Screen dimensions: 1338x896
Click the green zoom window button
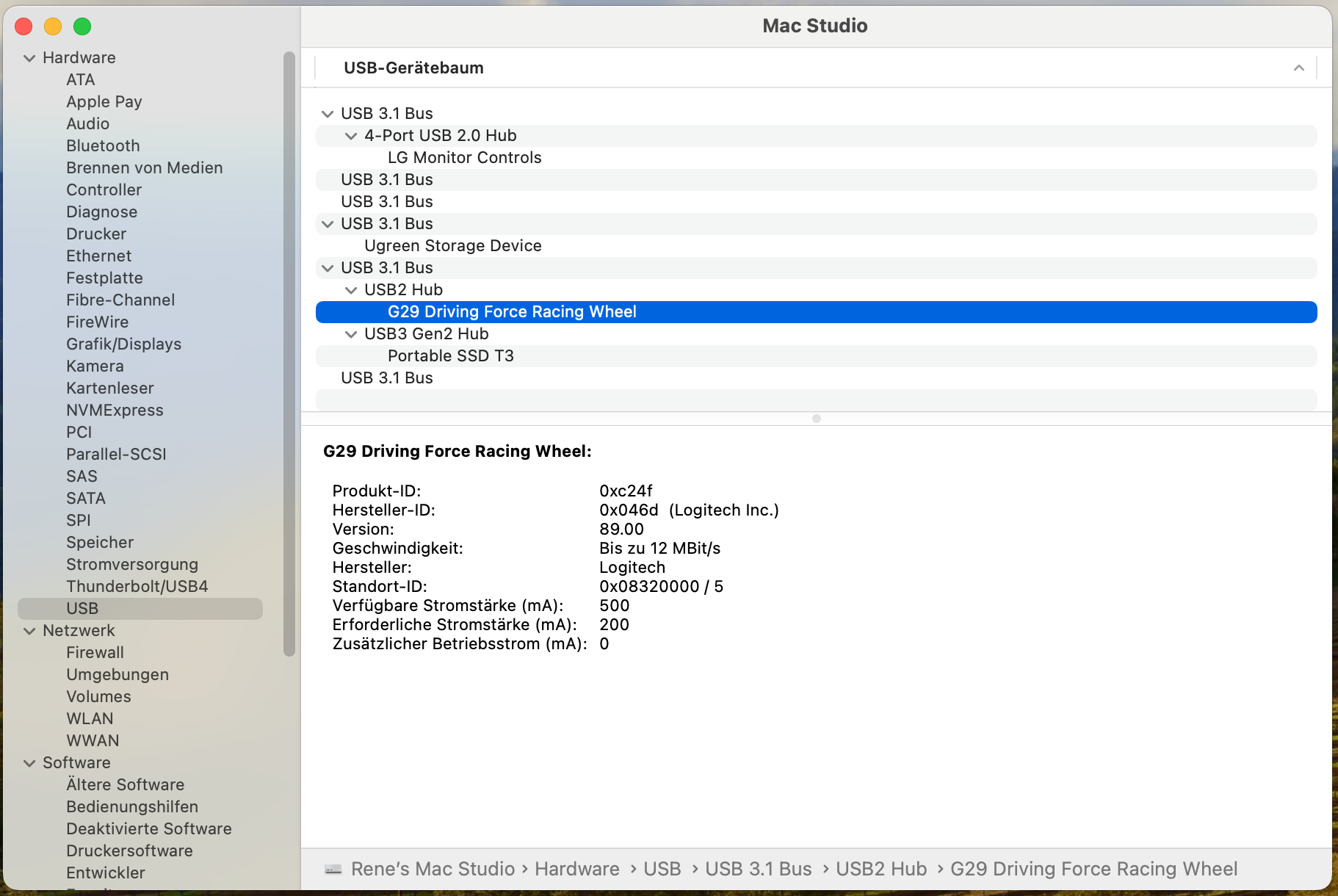[82, 26]
